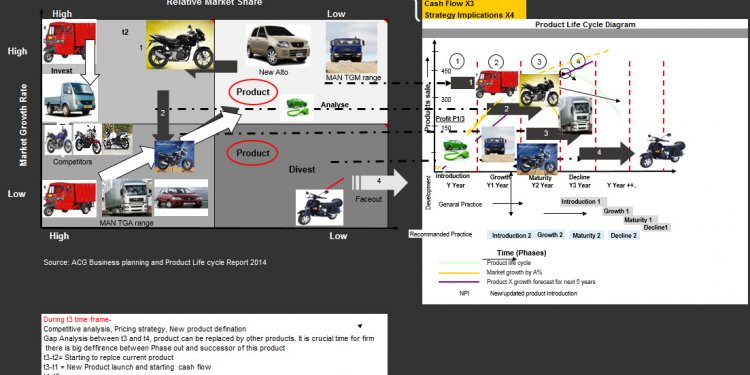Viewport: 750px width, 375px height.
Task: Click the NPI legend entry
Action: (x=464, y=293)
